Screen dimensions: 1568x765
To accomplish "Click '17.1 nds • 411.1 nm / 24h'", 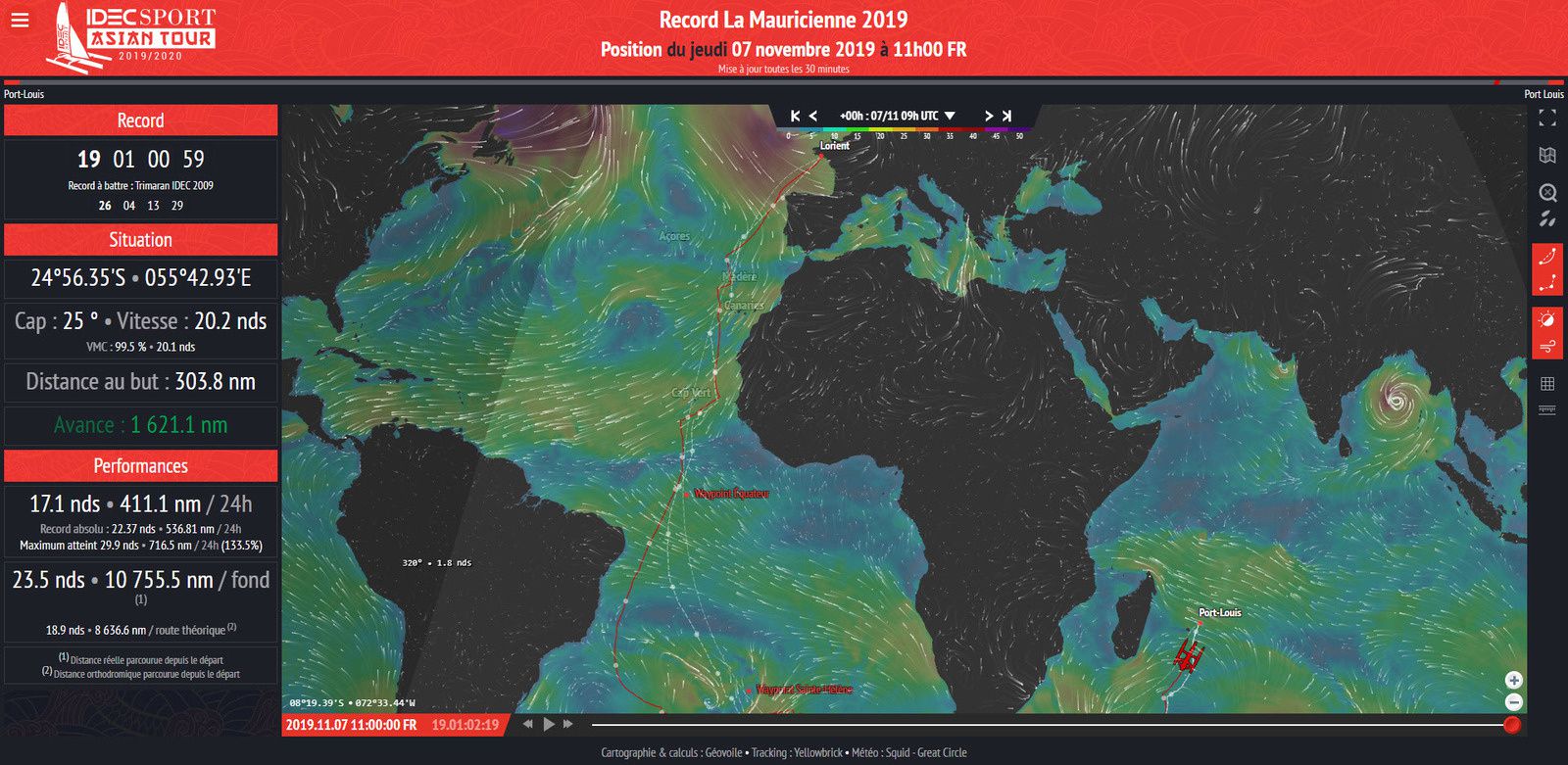I will point(141,504).
